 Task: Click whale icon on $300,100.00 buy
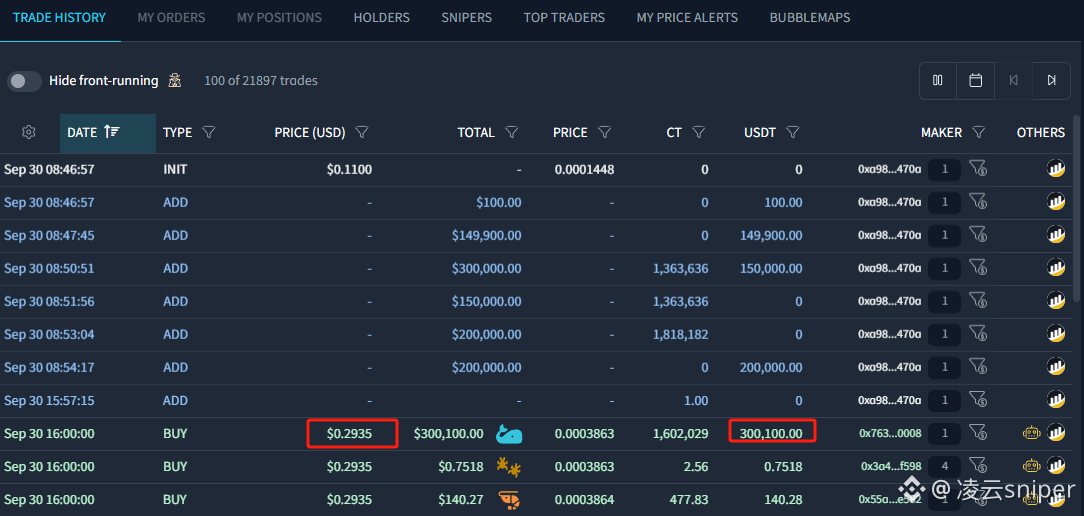tap(509, 434)
